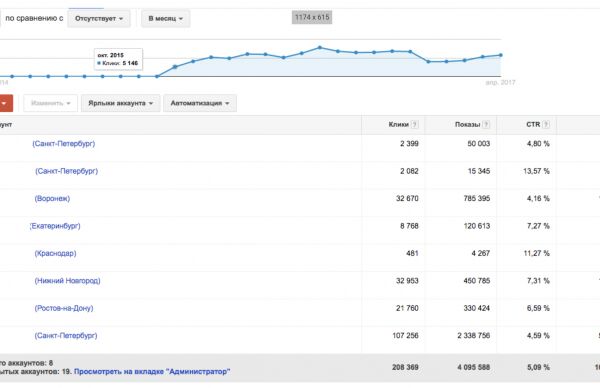Viewport: 600px width, 388px height.
Task: Select the Краснодар CTR value 11,27 %
Action: click(x=536, y=253)
